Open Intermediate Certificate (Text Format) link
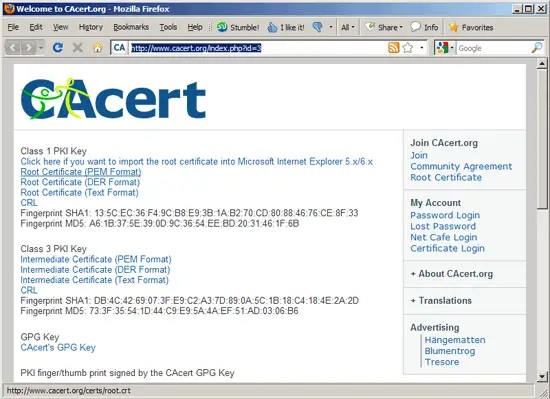Image resolution: width=550 pixels, height=399 pixels. [x=94, y=280]
